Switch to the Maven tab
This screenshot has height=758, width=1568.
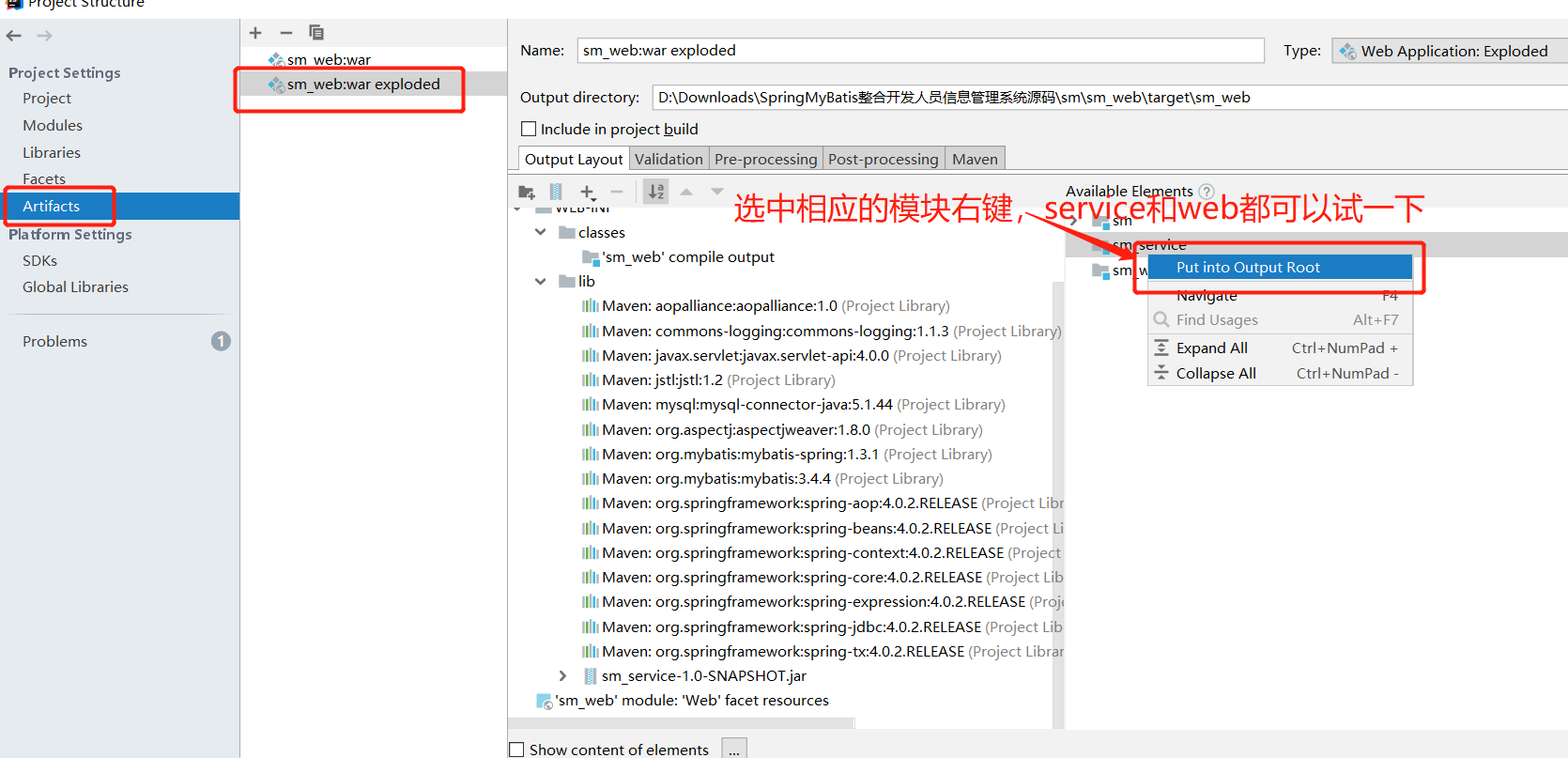pos(975,159)
